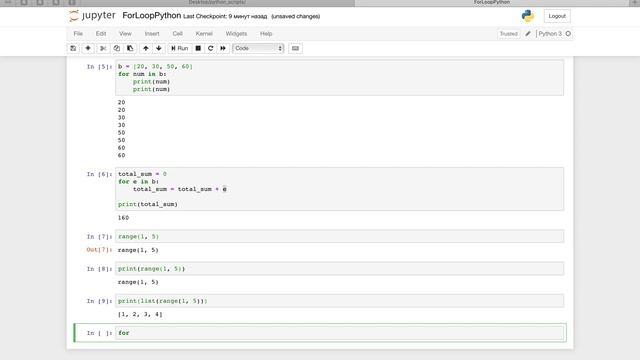Click the output value 160
Image resolution: width=640 pixels, height=360 pixels.
(123, 218)
